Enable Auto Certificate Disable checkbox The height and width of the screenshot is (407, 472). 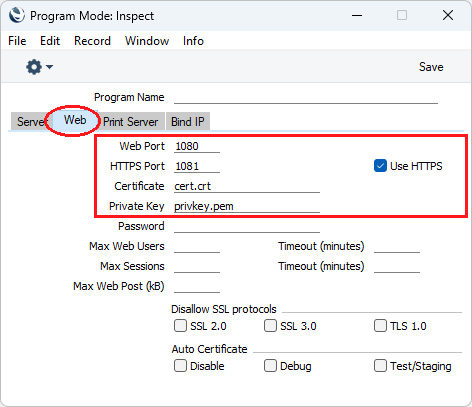tap(180, 366)
